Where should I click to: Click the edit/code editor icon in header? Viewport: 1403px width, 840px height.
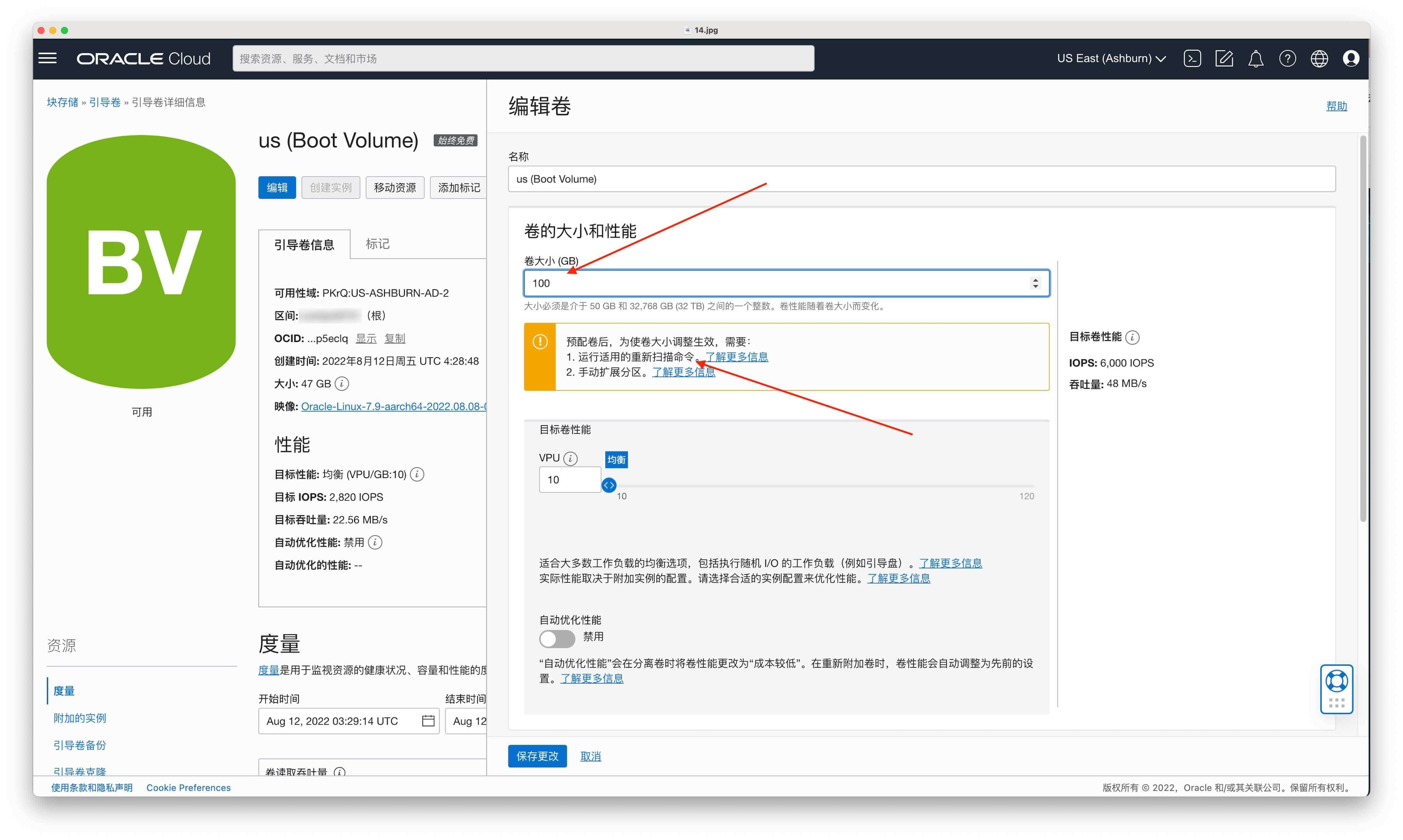pos(1224,59)
